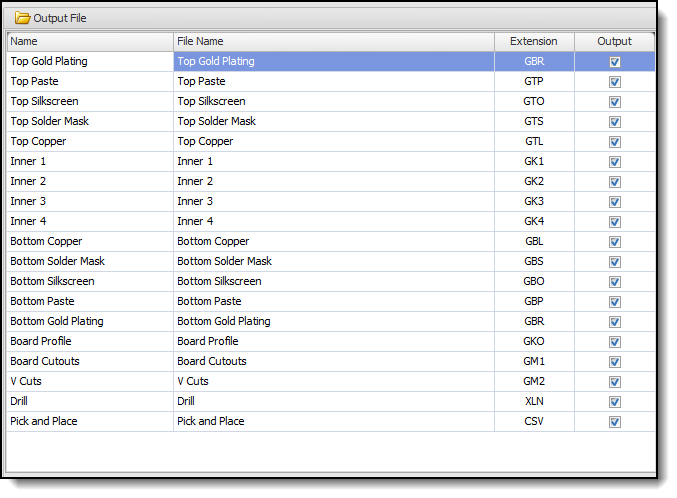Screen dimensions: 677x498
Task: Toggle Output checkbox for Top Copper
Action: (x=614, y=142)
